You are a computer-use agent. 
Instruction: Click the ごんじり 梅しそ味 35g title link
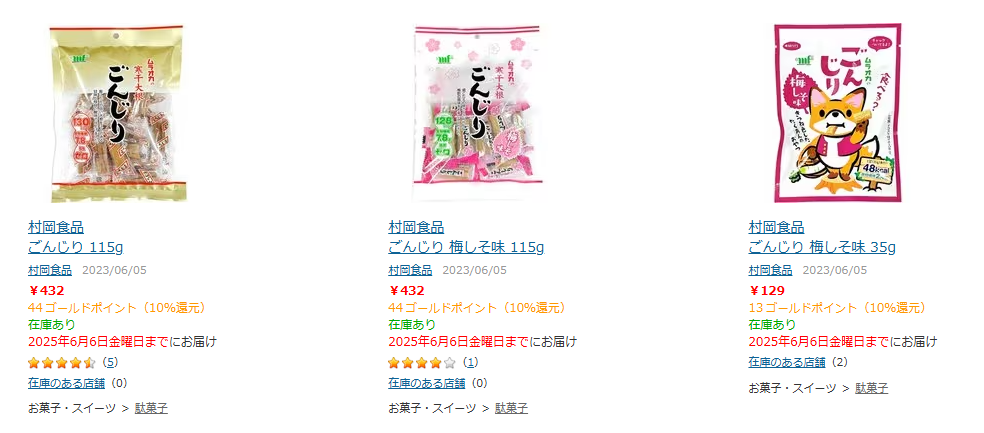[x=822, y=247]
